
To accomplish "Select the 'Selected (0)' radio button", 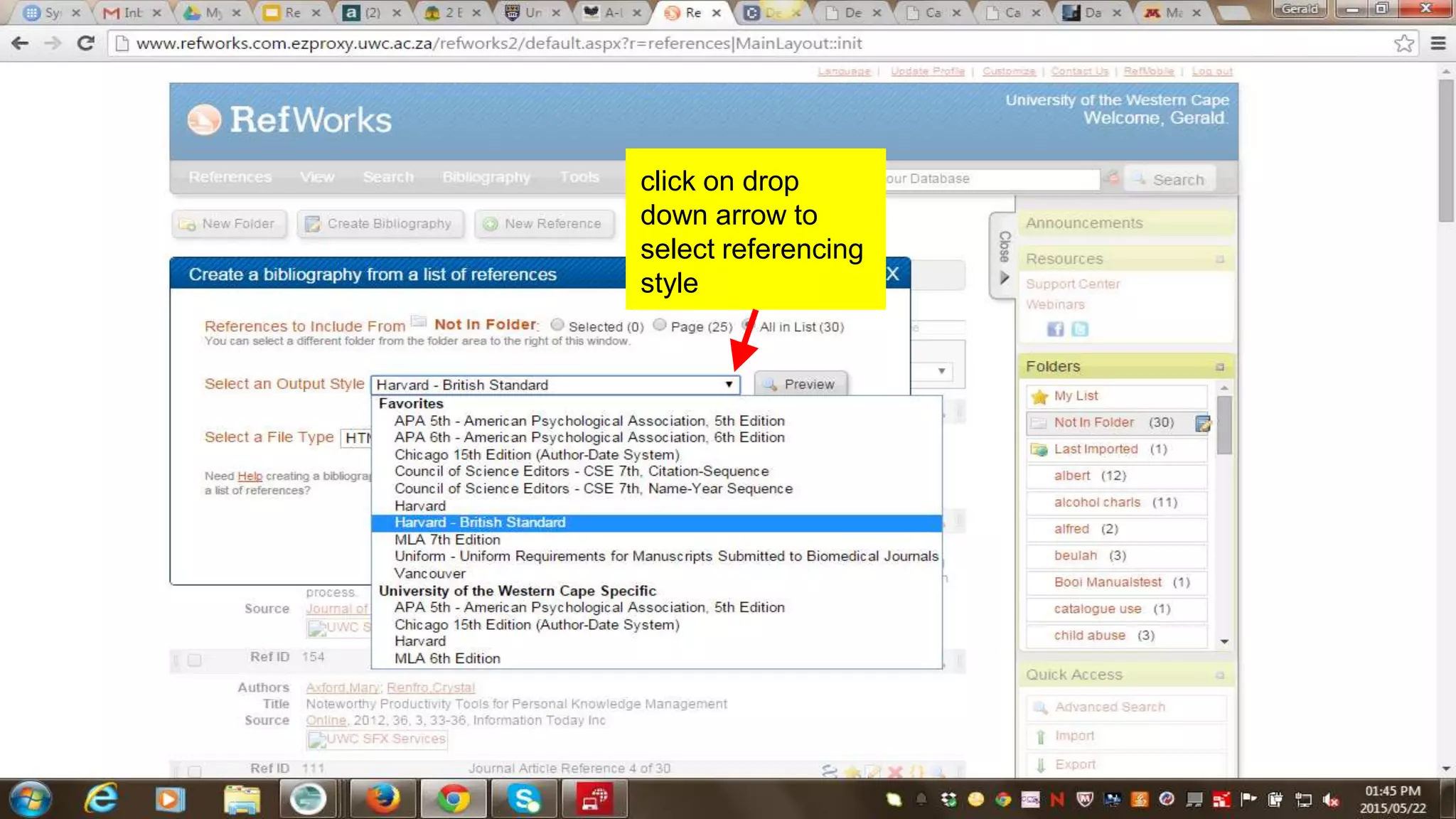I will point(557,325).
